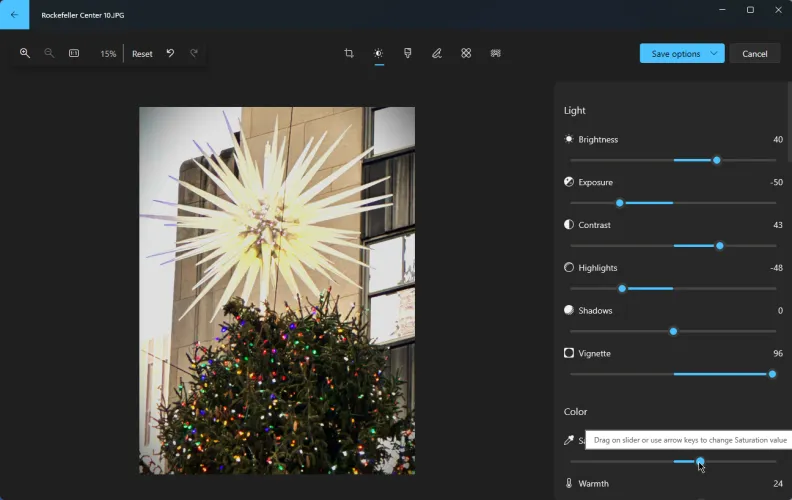Click the zoom out magnifier icon

[49, 53]
